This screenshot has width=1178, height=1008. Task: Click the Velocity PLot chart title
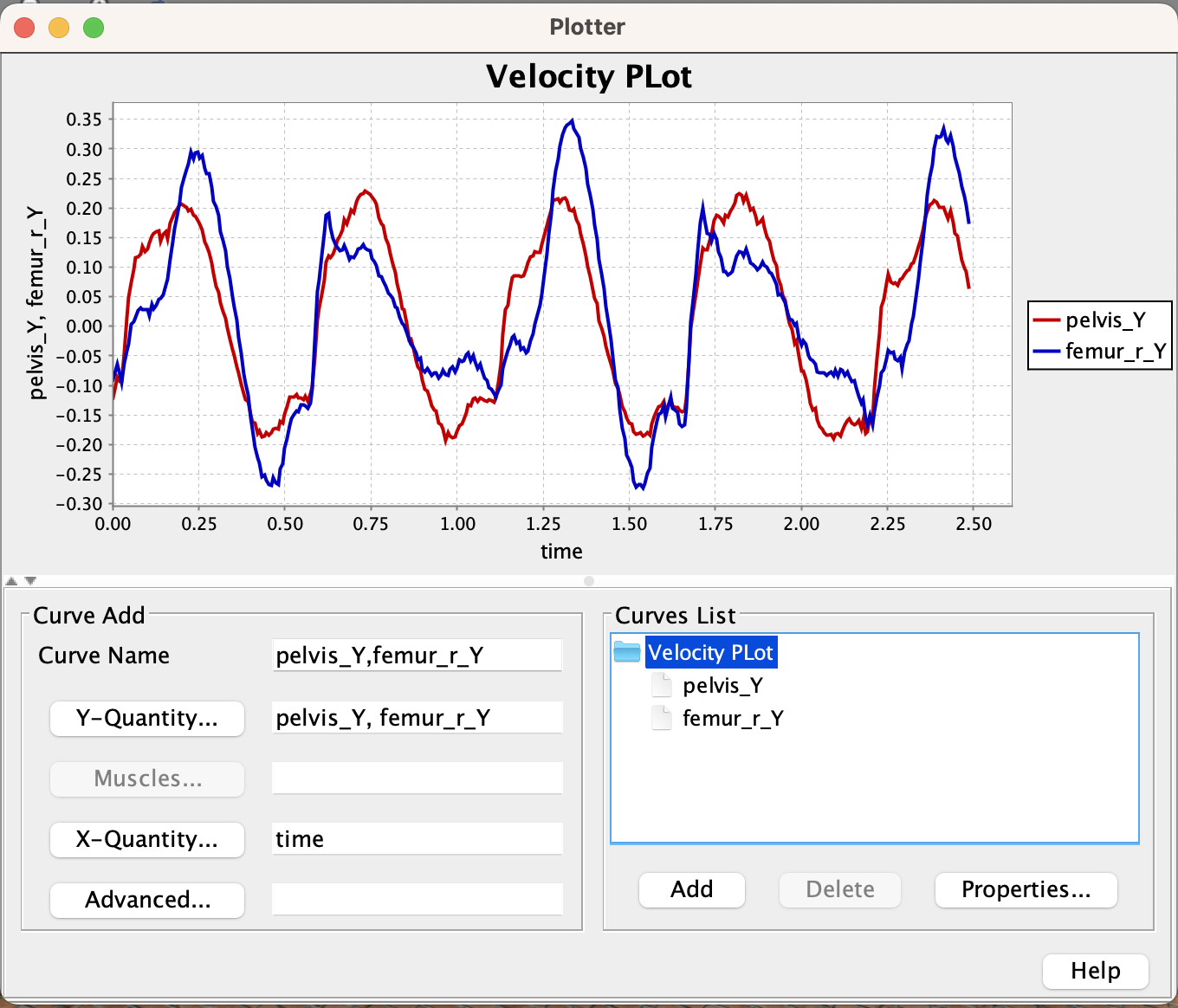point(589,76)
